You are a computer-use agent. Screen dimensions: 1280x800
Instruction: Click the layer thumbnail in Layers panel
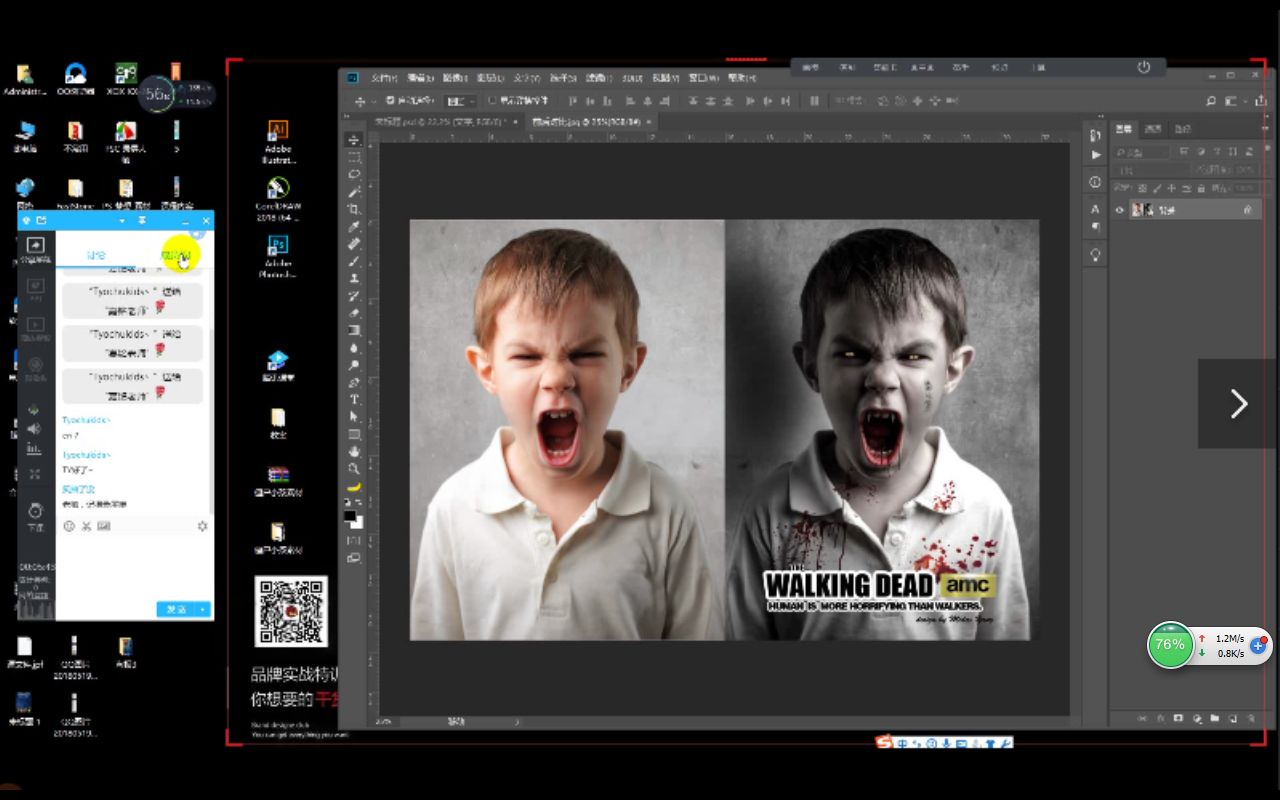(1143, 210)
